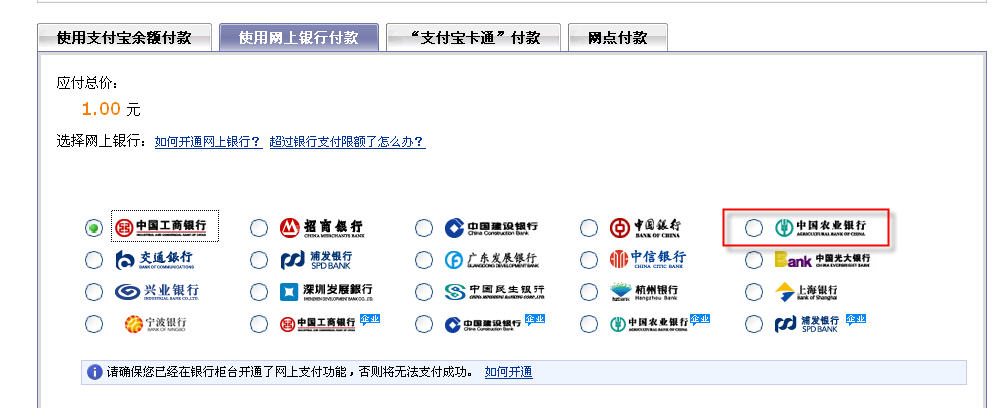The width and height of the screenshot is (1003, 408).
Task: Select the 招商银行 radio button
Action: click(259, 228)
